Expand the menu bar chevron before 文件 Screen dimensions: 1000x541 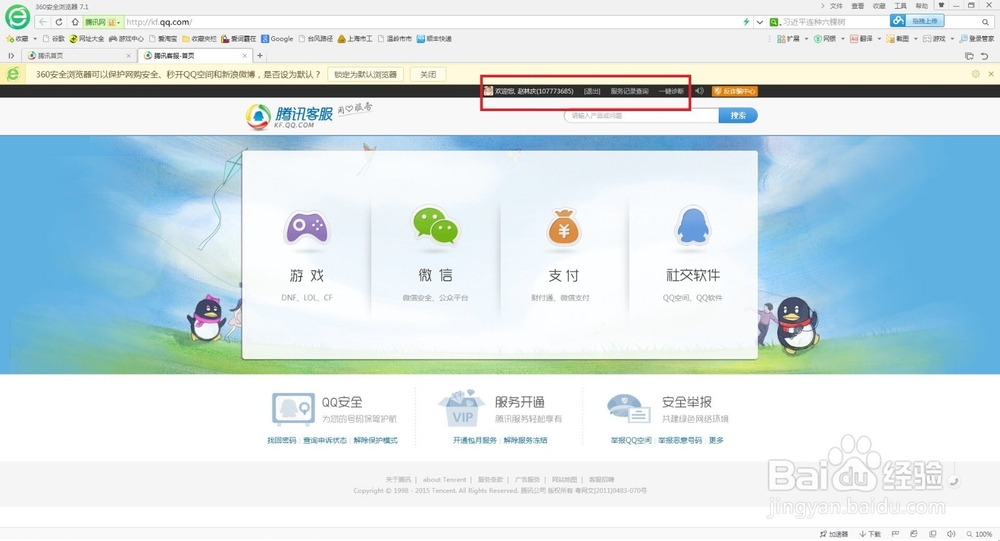coord(823,6)
